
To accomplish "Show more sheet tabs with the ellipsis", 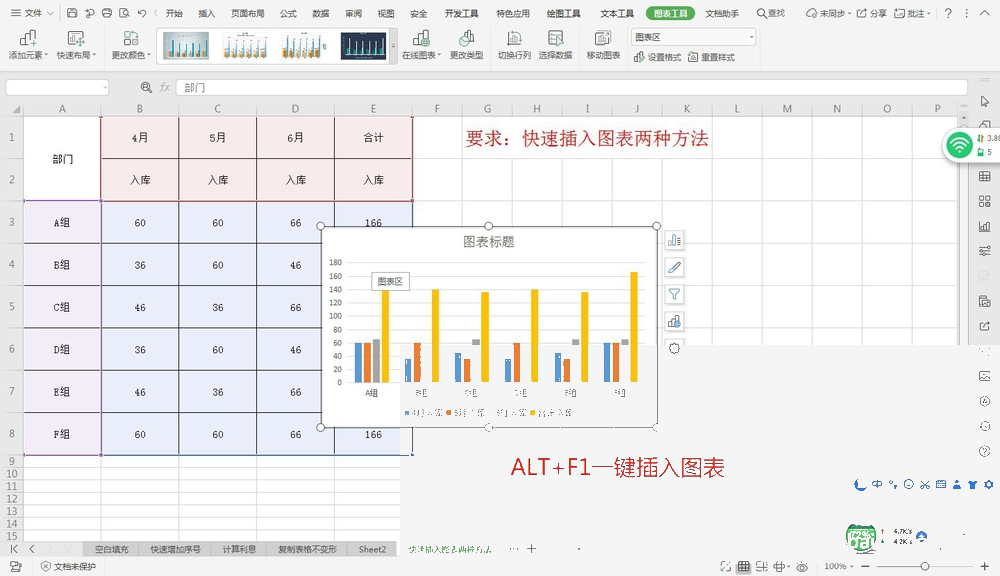I will (x=513, y=549).
